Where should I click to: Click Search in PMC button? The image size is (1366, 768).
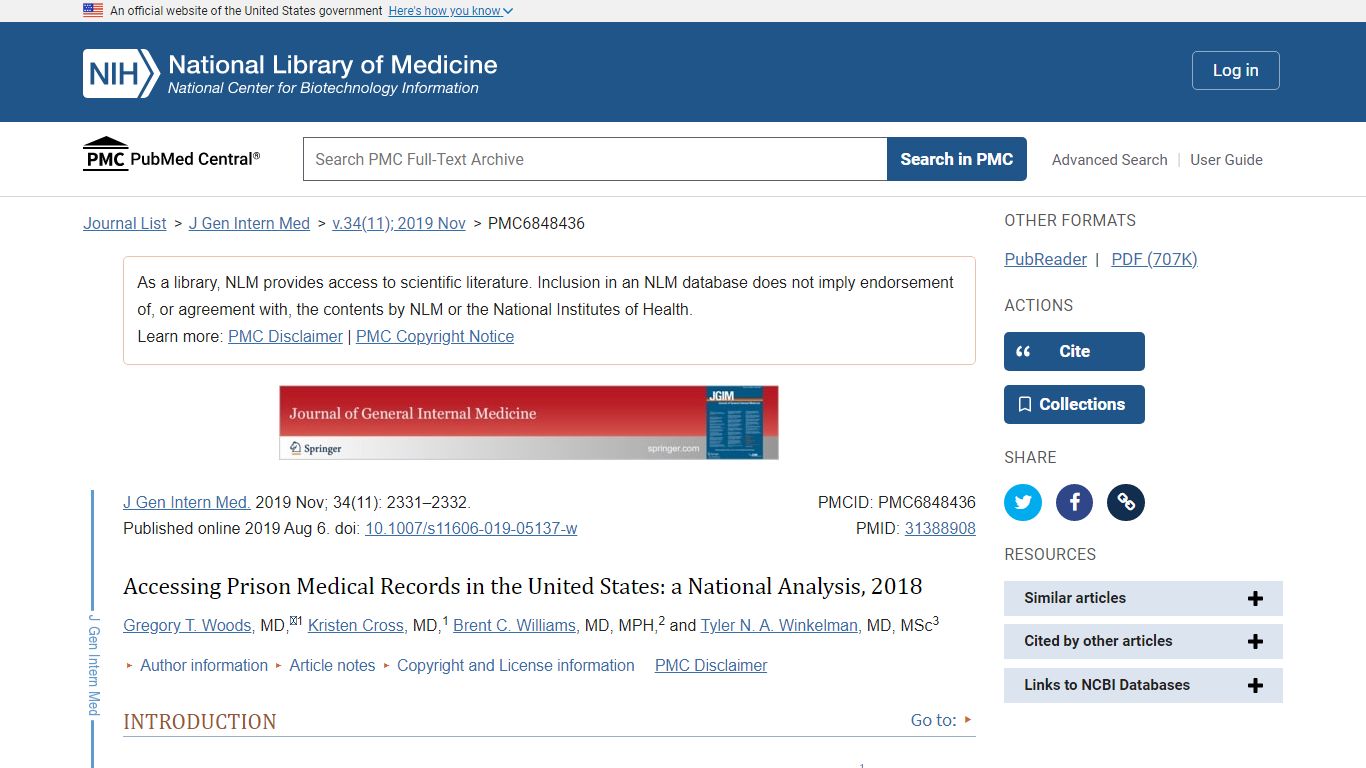(x=956, y=159)
